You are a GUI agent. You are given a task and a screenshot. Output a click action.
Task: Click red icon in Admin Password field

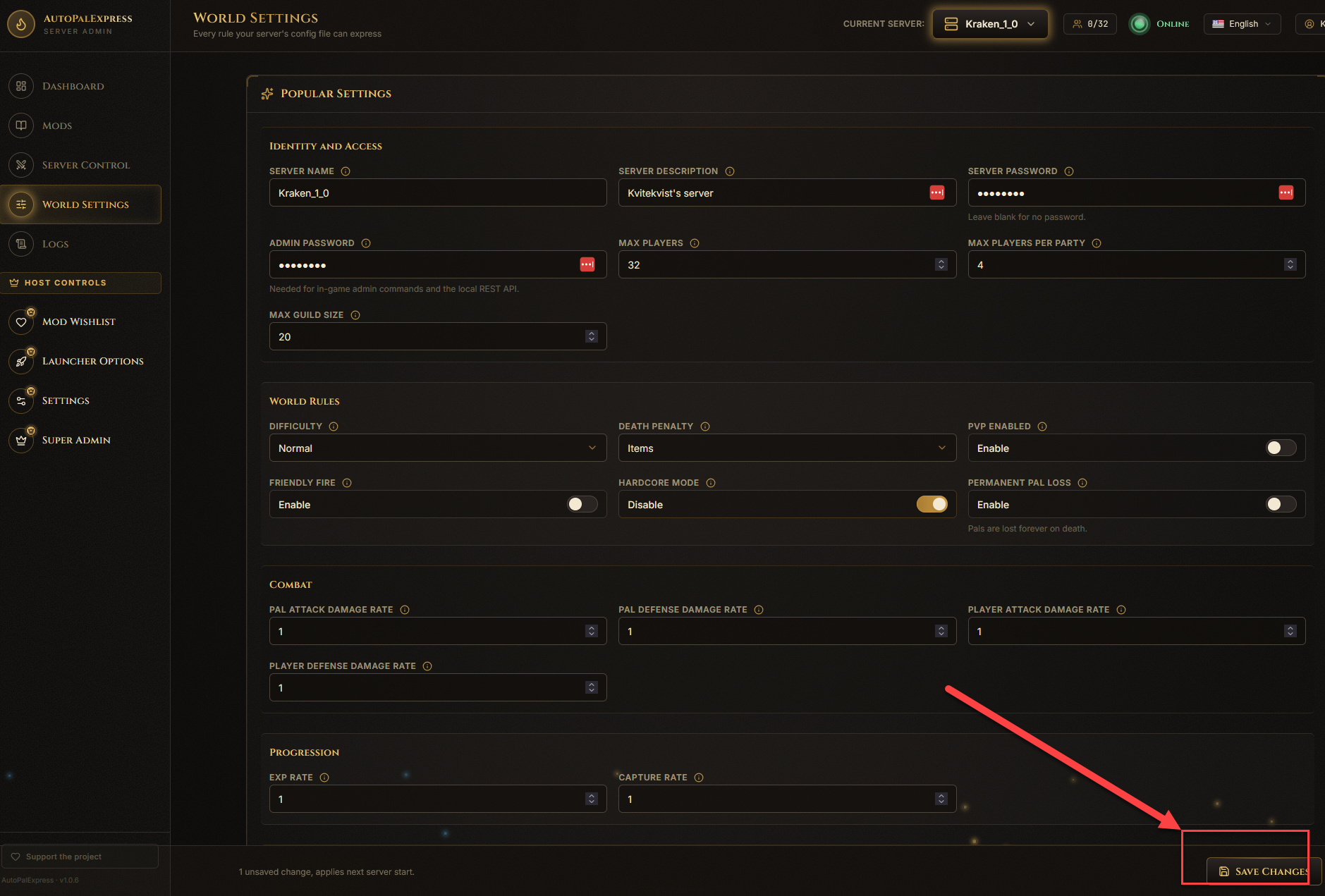click(587, 264)
